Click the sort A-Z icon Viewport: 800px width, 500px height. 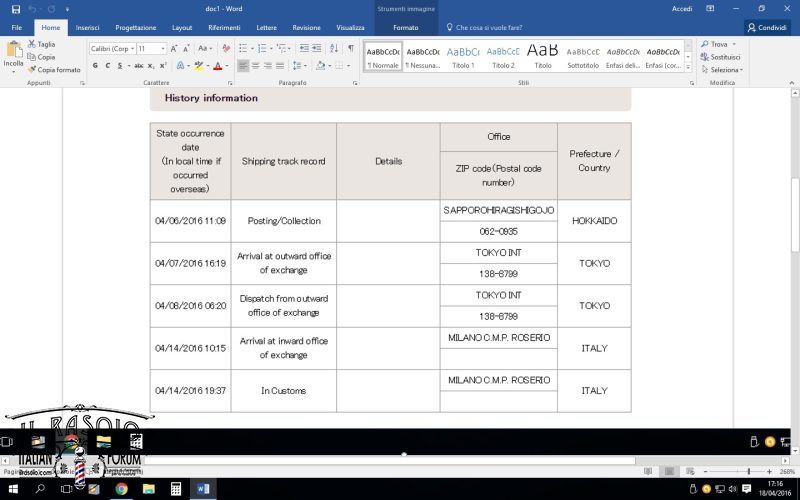click(334, 48)
